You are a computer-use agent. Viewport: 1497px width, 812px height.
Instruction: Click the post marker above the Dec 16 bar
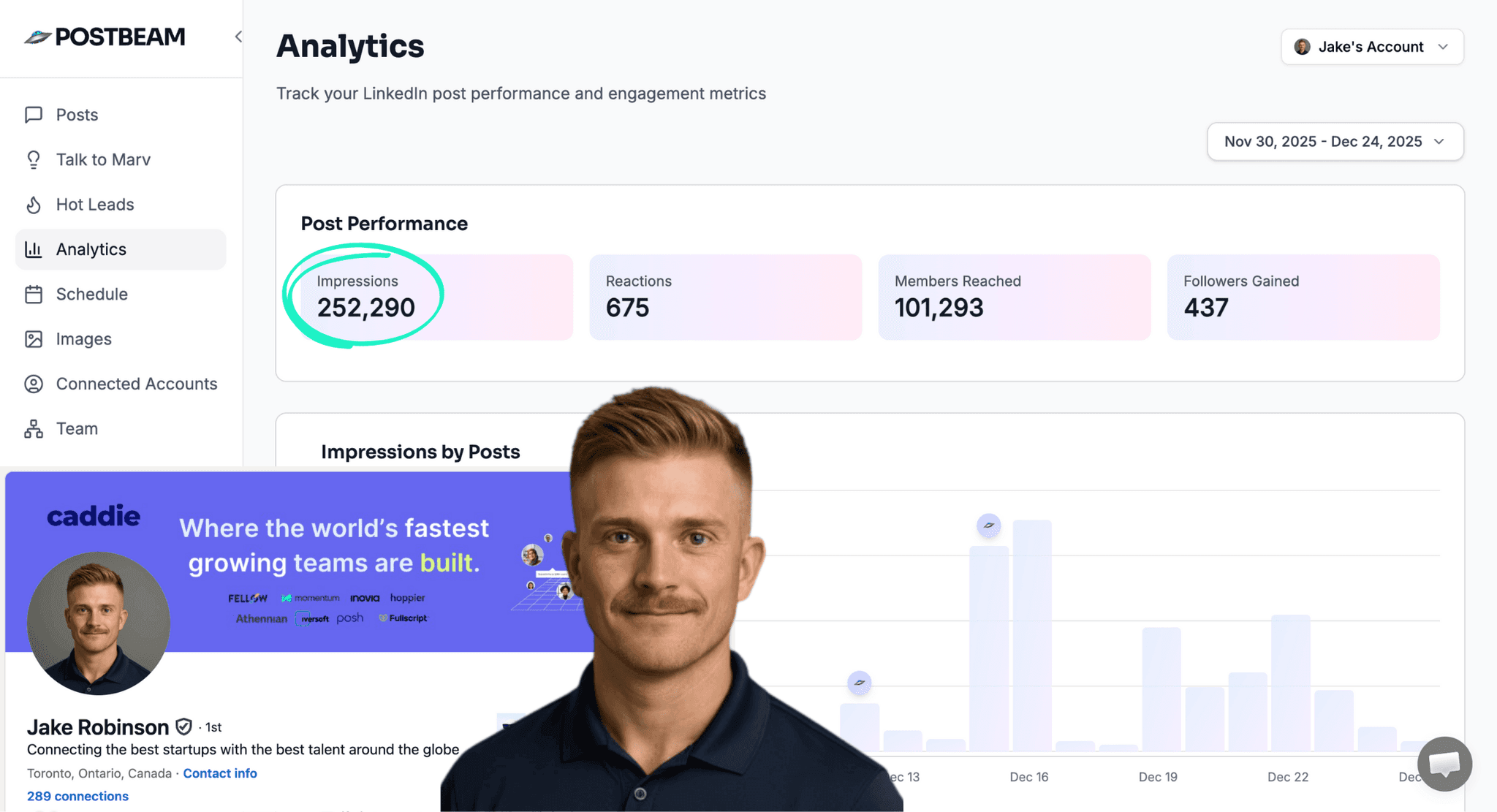tap(988, 525)
